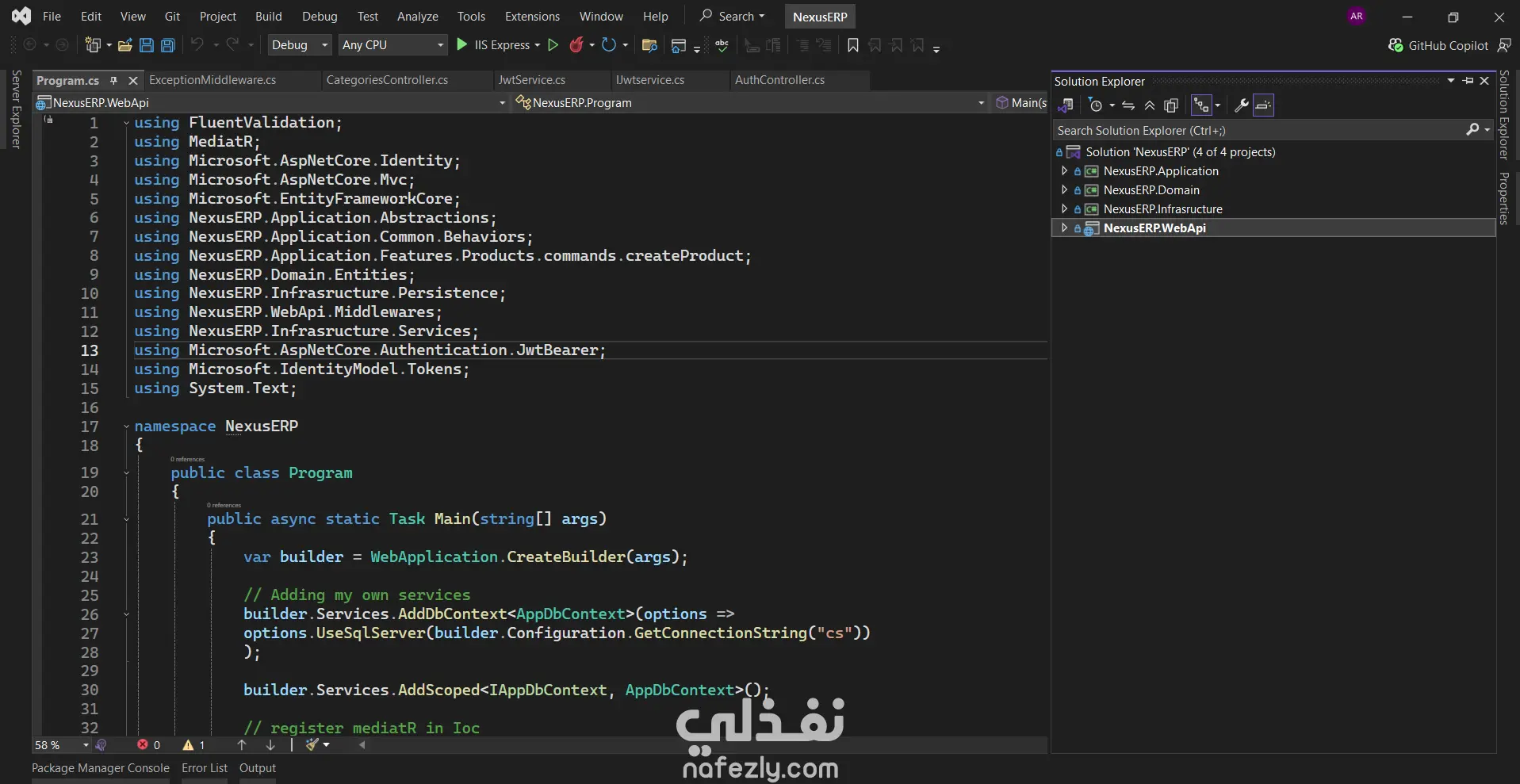Click the feedback person icon beside GitHub Copilot
The width and height of the screenshot is (1520, 784).
coord(1504,46)
